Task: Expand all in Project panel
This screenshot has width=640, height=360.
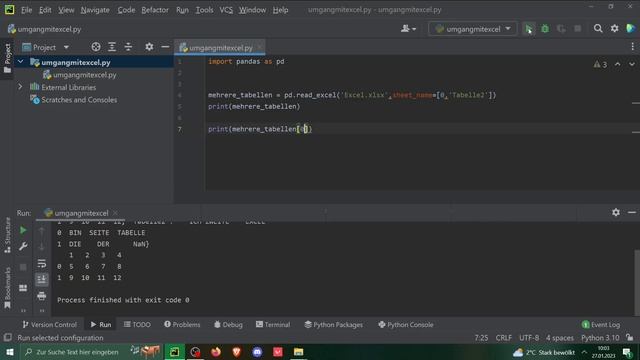Action: (112, 47)
